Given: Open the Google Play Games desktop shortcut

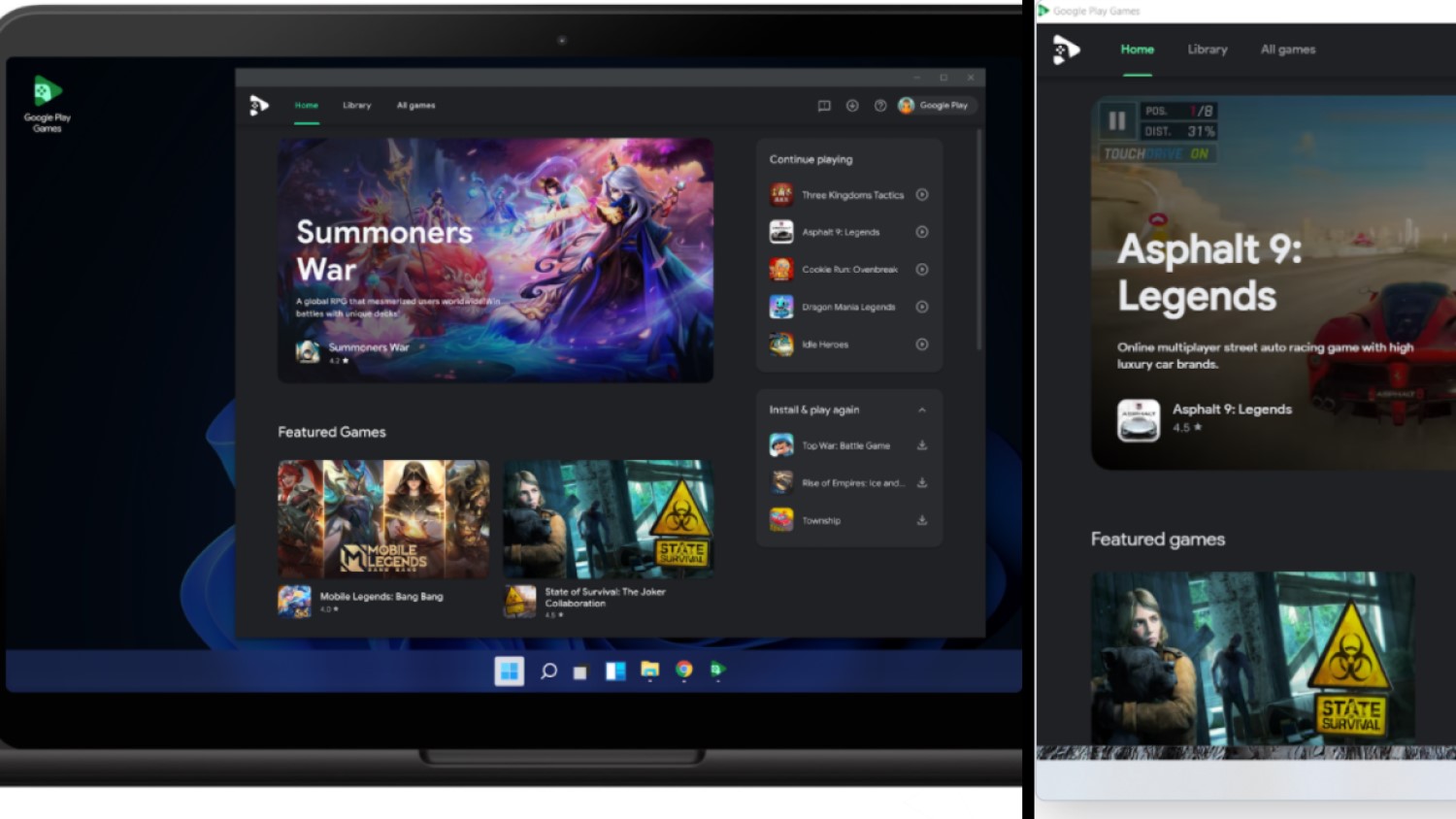Looking at the screenshot, I should pos(48,103).
